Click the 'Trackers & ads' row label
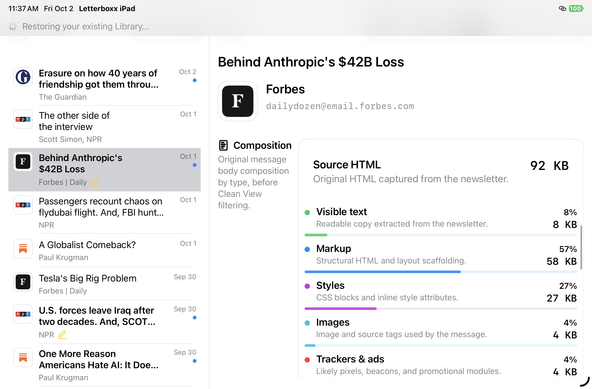 (x=350, y=359)
